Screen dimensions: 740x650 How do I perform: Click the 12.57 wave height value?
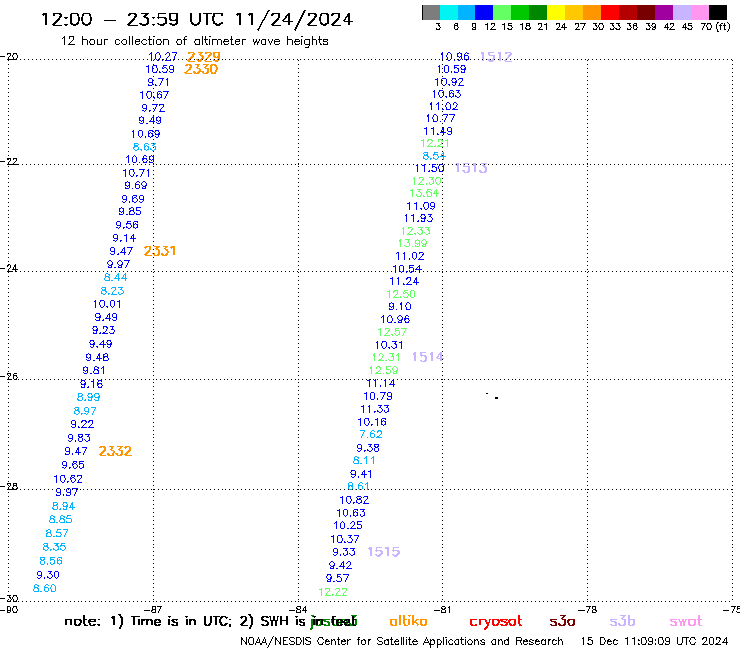[392, 332]
